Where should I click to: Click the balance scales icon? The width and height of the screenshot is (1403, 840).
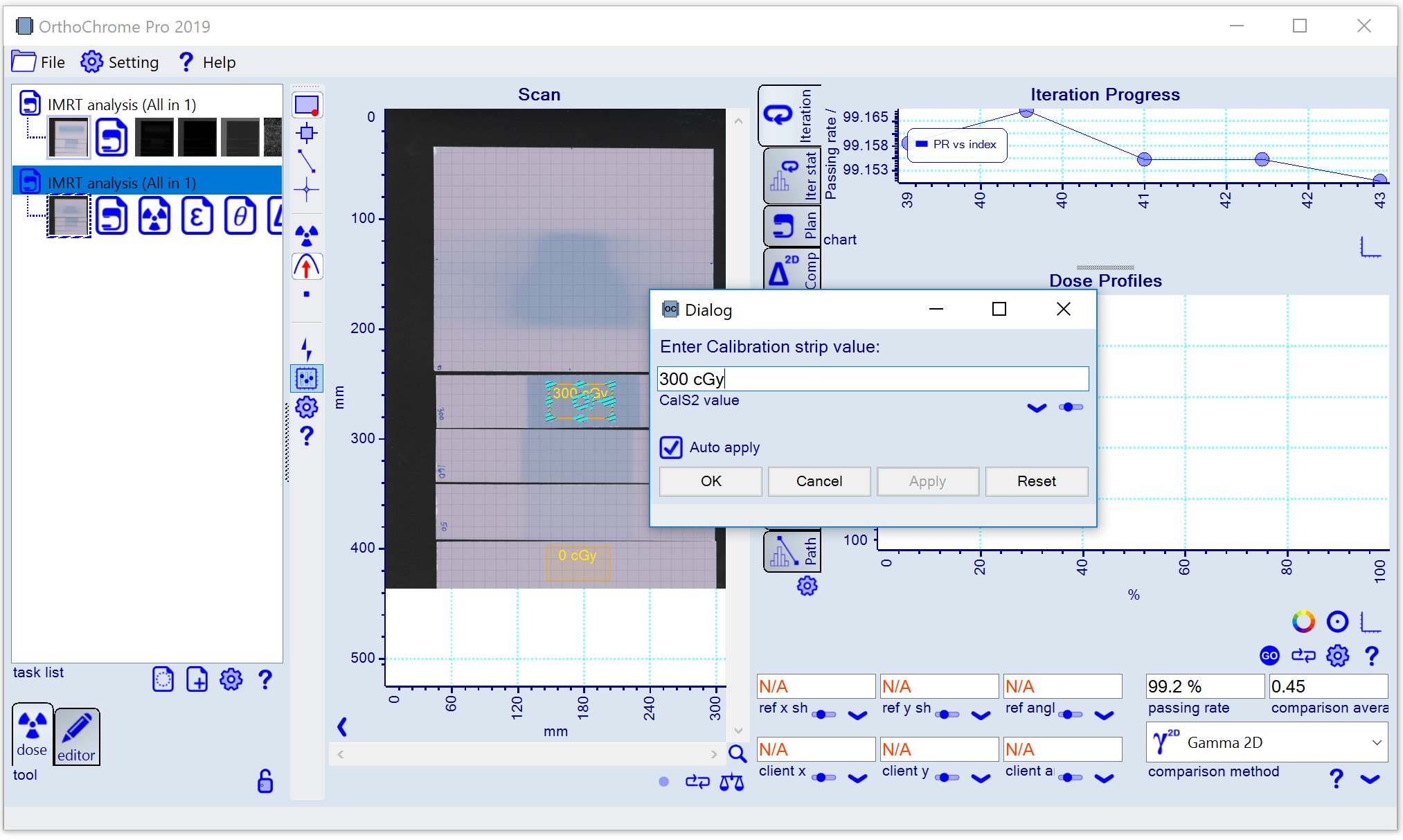point(731,783)
